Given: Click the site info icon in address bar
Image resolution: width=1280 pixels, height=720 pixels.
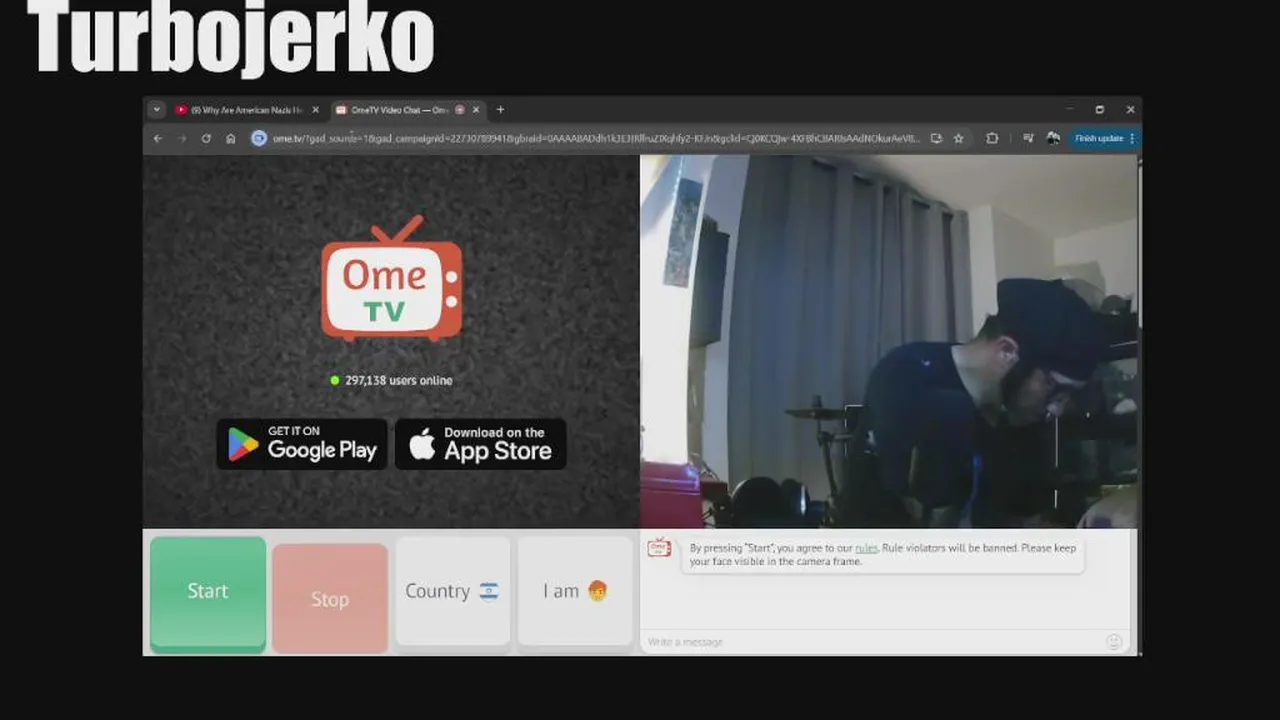Looking at the screenshot, I should (x=259, y=138).
